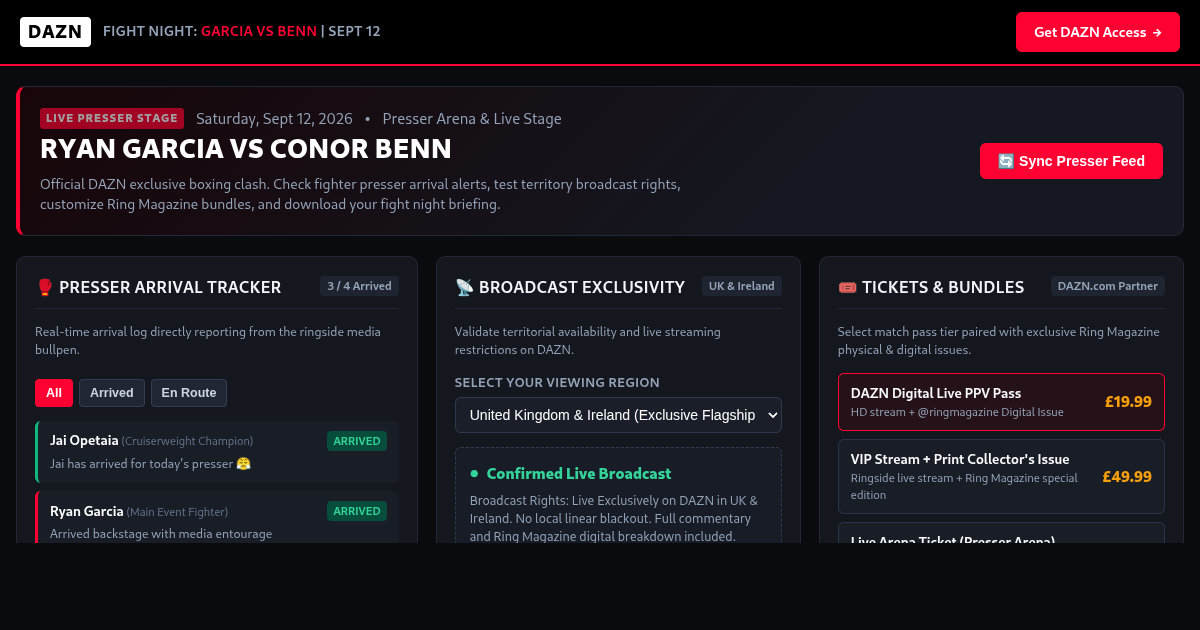Click the ticket icon beside Tickets & Bundles
The image size is (1200, 630).
click(847, 287)
